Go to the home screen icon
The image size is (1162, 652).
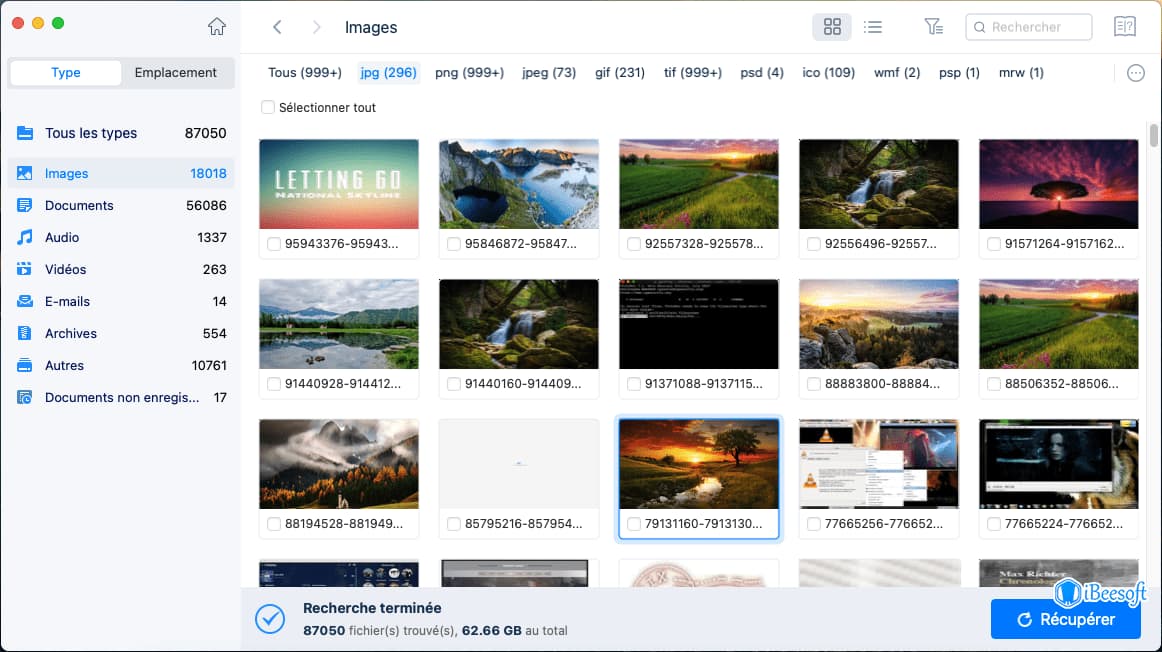(x=216, y=27)
